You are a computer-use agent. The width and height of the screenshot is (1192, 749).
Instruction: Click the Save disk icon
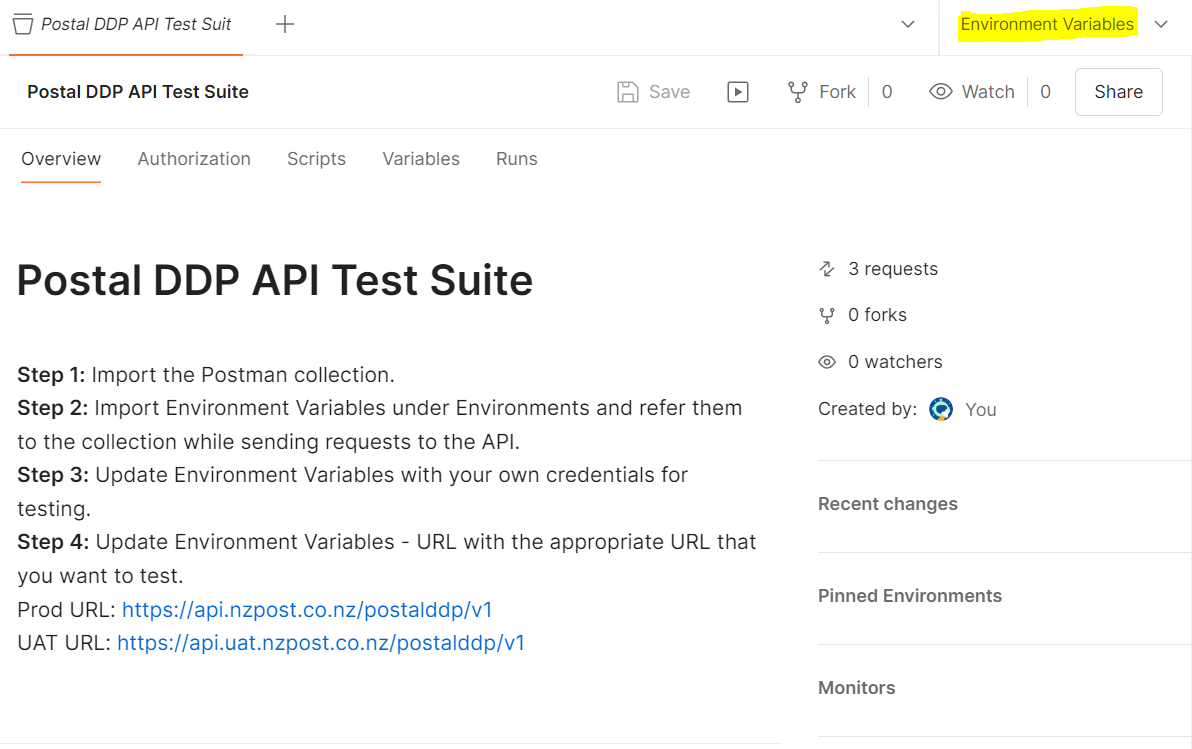[x=628, y=92]
